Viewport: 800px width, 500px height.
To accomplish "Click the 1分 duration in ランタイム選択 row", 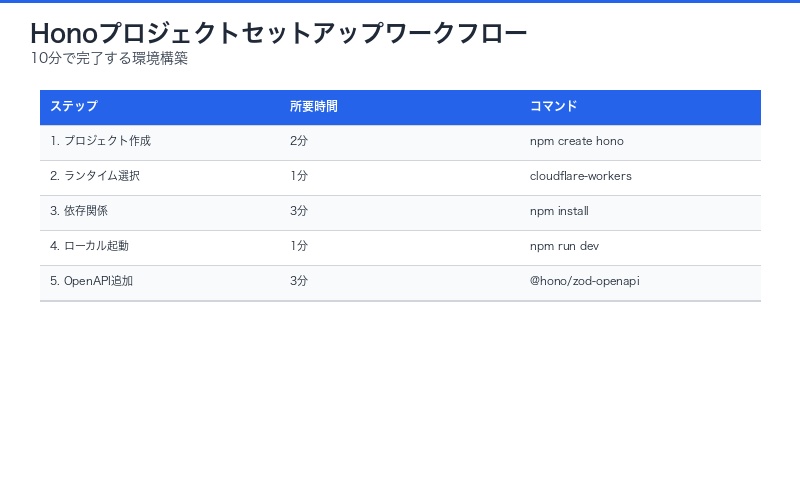I will pyautogui.click(x=299, y=177).
